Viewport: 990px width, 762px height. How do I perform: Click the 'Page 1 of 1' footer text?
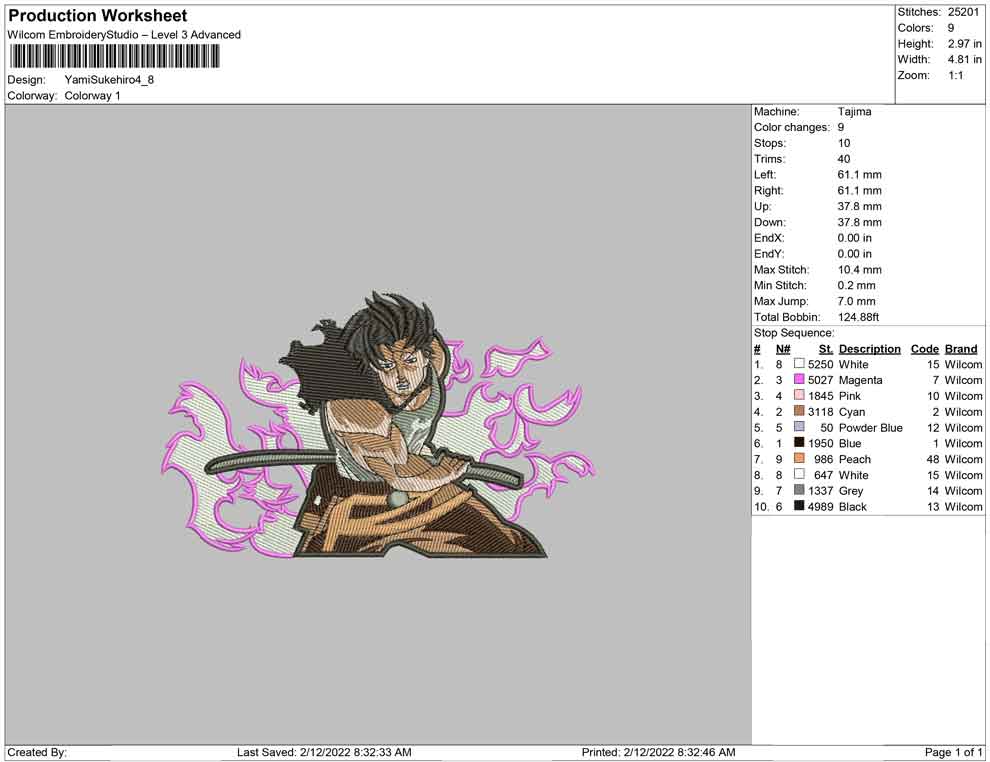point(953,752)
